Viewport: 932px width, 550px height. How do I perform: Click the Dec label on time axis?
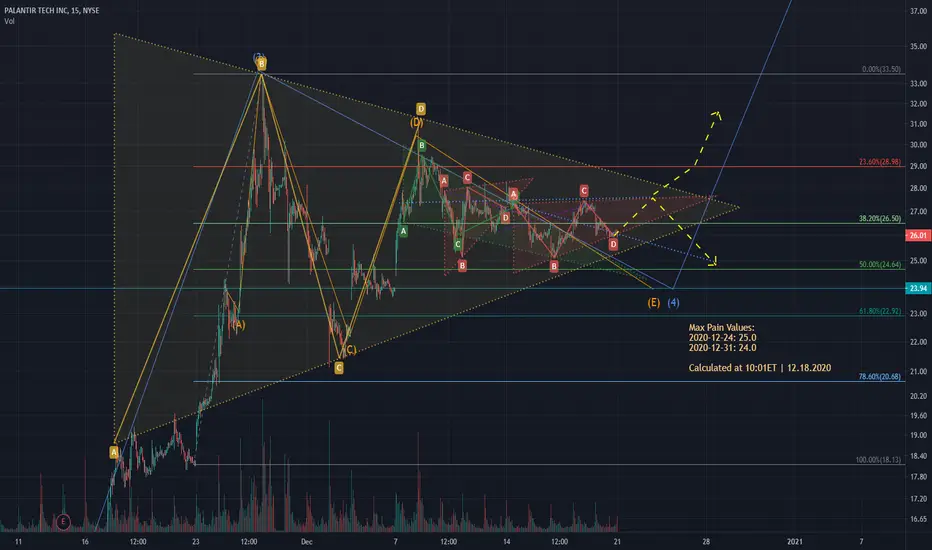pos(307,542)
